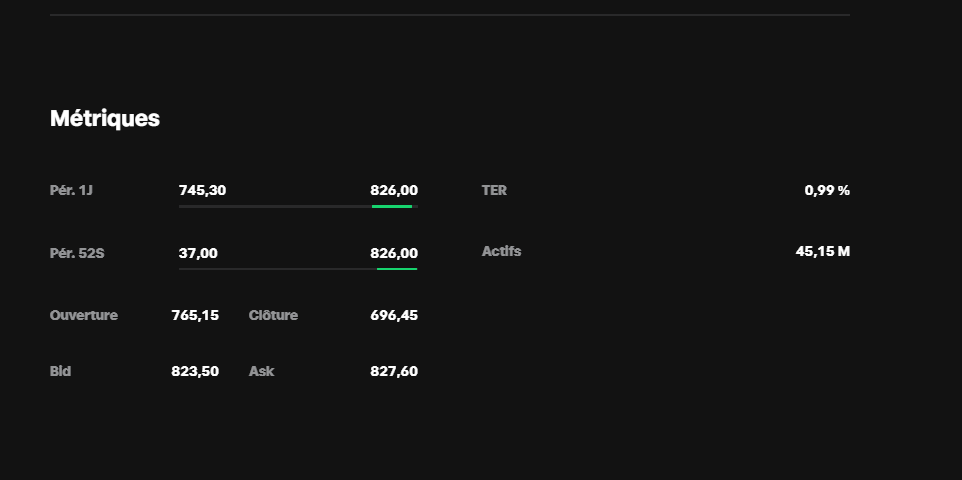Click the ask price 827,60
962x480 pixels.
(394, 371)
